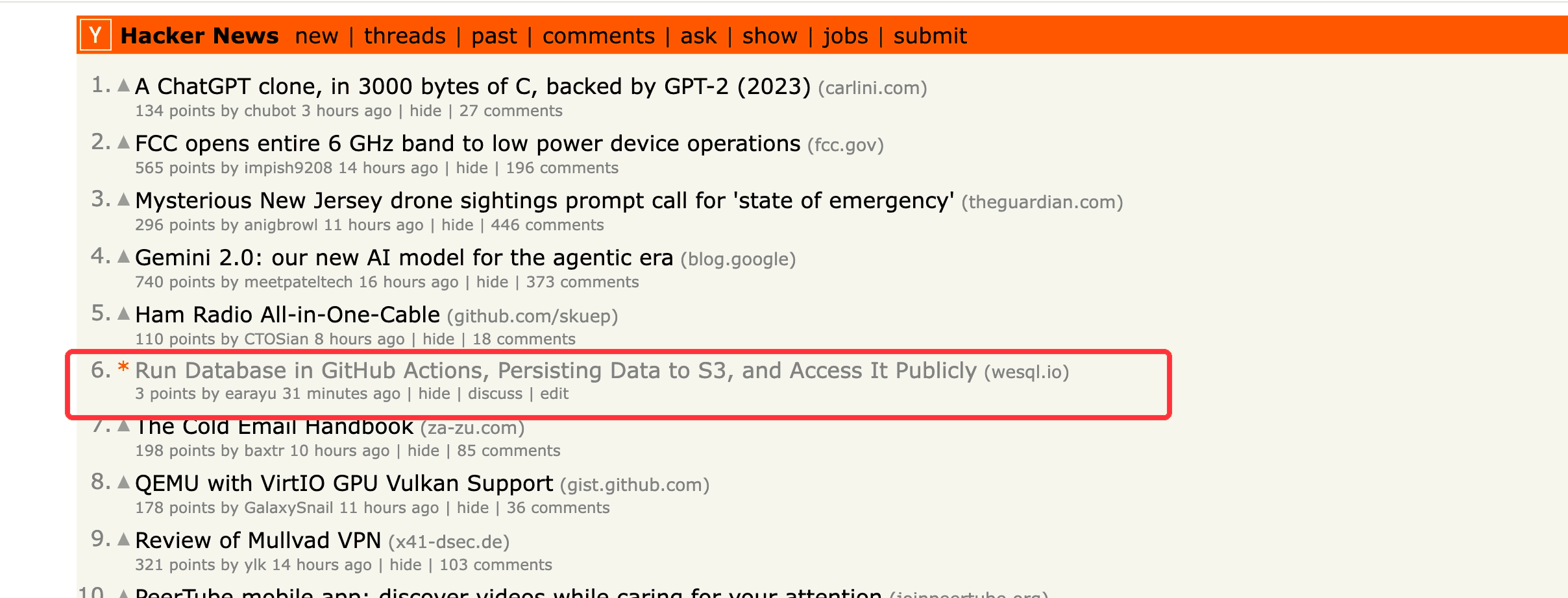Upvote the ChatGPT clone story

(124, 86)
